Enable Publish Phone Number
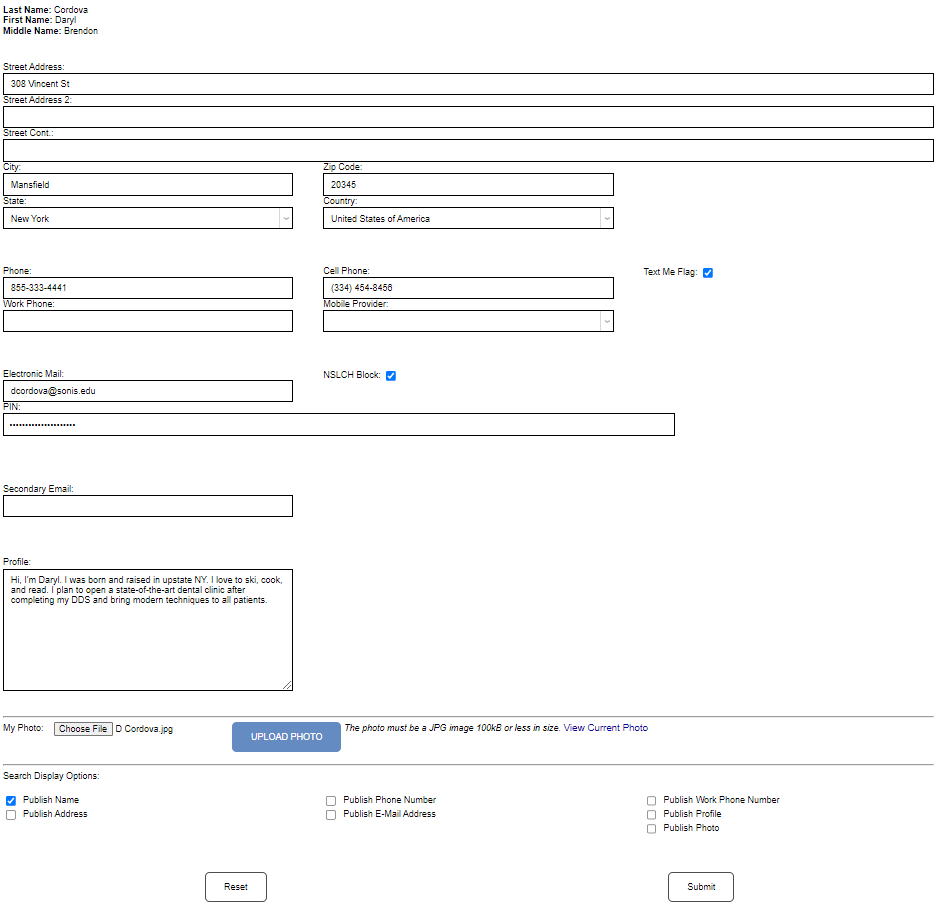 point(331,800)
